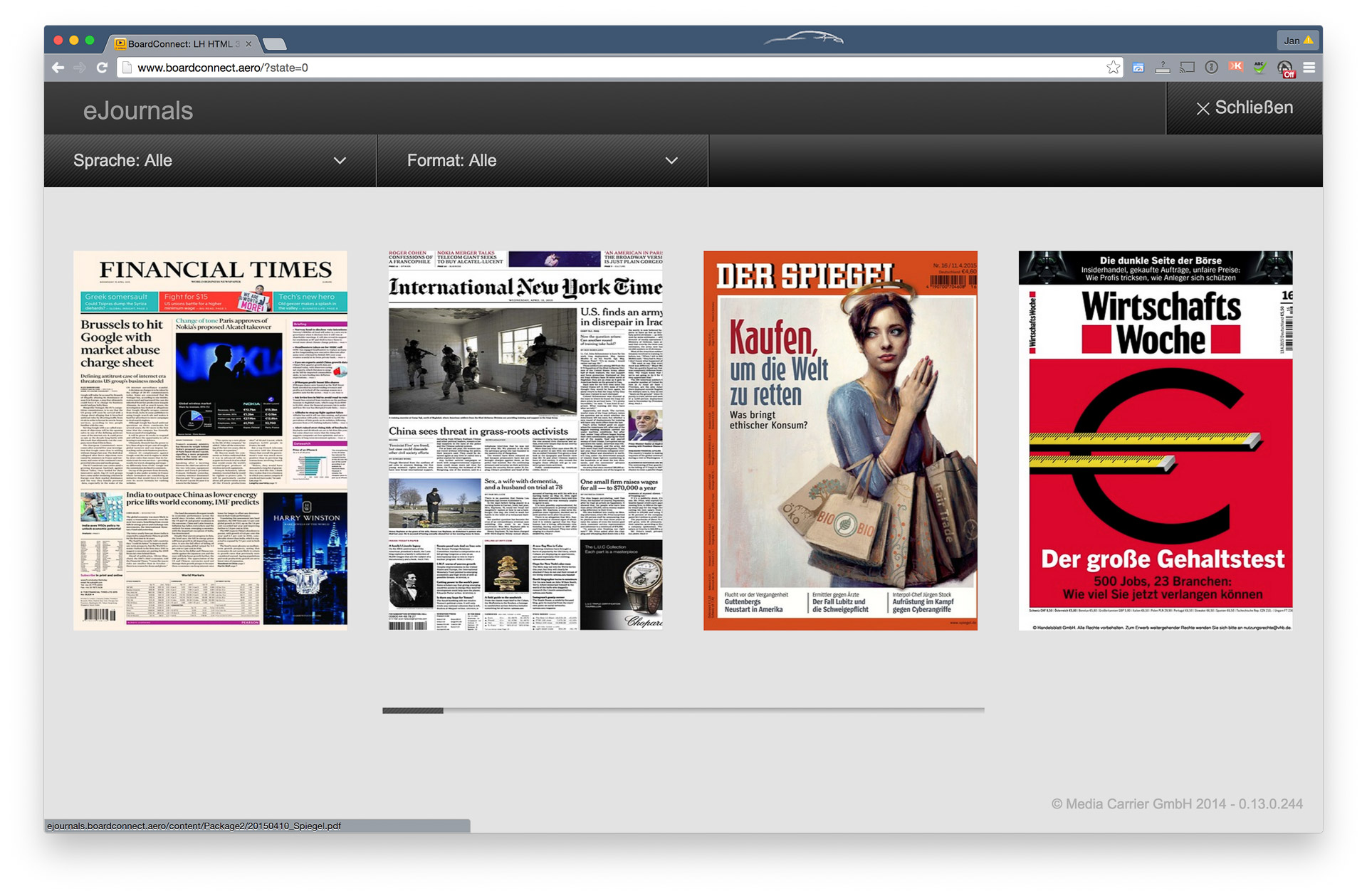Close the BoardConnect browser tab
The height and width of the screenshot is (896, 1367).
pos(248,44)
